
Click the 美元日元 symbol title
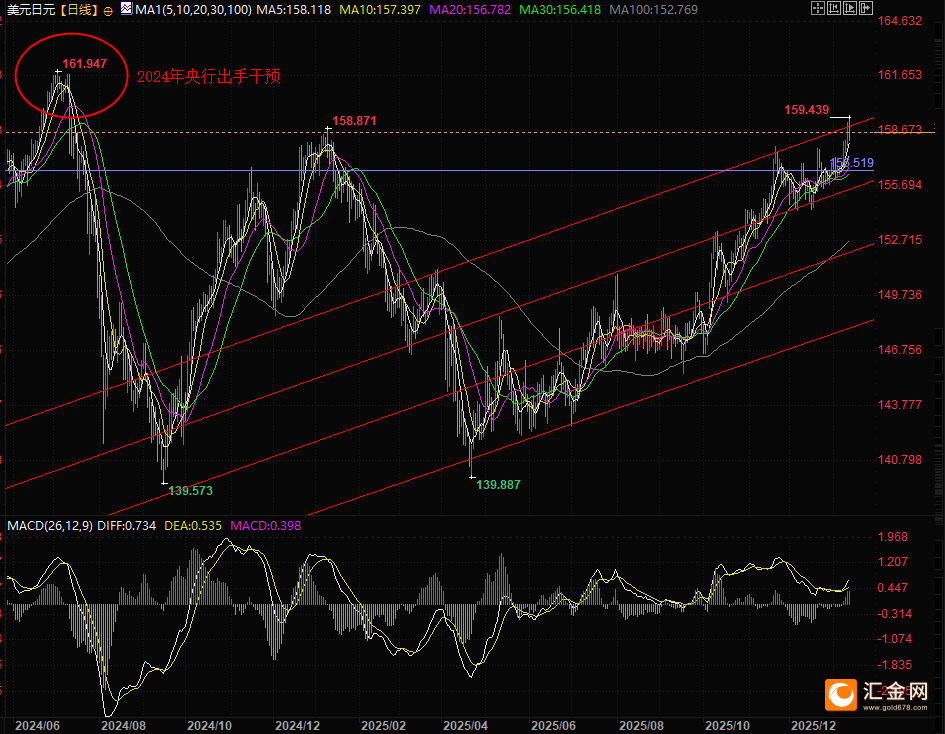[31, 10]
